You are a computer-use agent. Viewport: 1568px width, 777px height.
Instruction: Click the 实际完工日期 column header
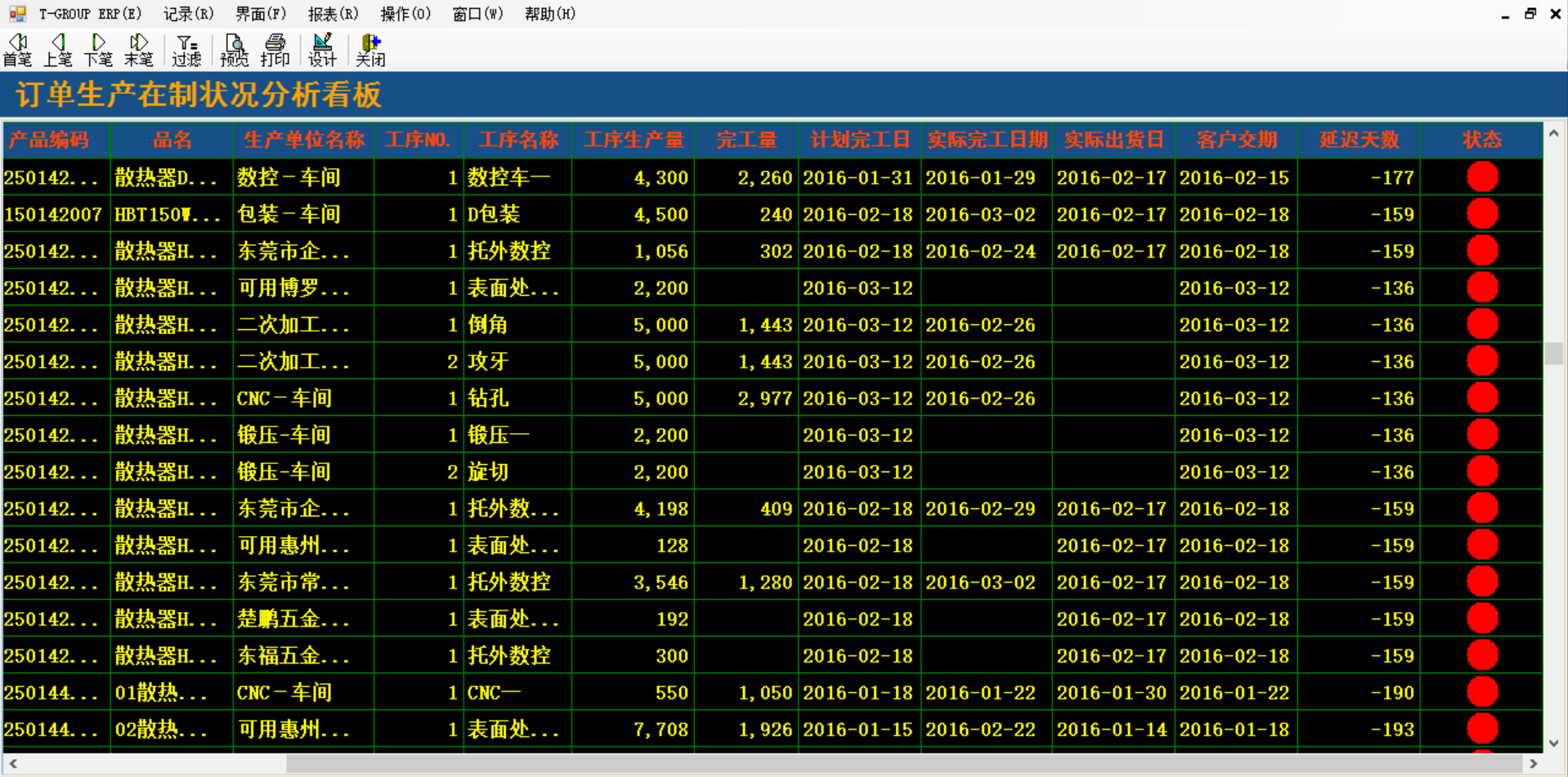coord(987,140)
